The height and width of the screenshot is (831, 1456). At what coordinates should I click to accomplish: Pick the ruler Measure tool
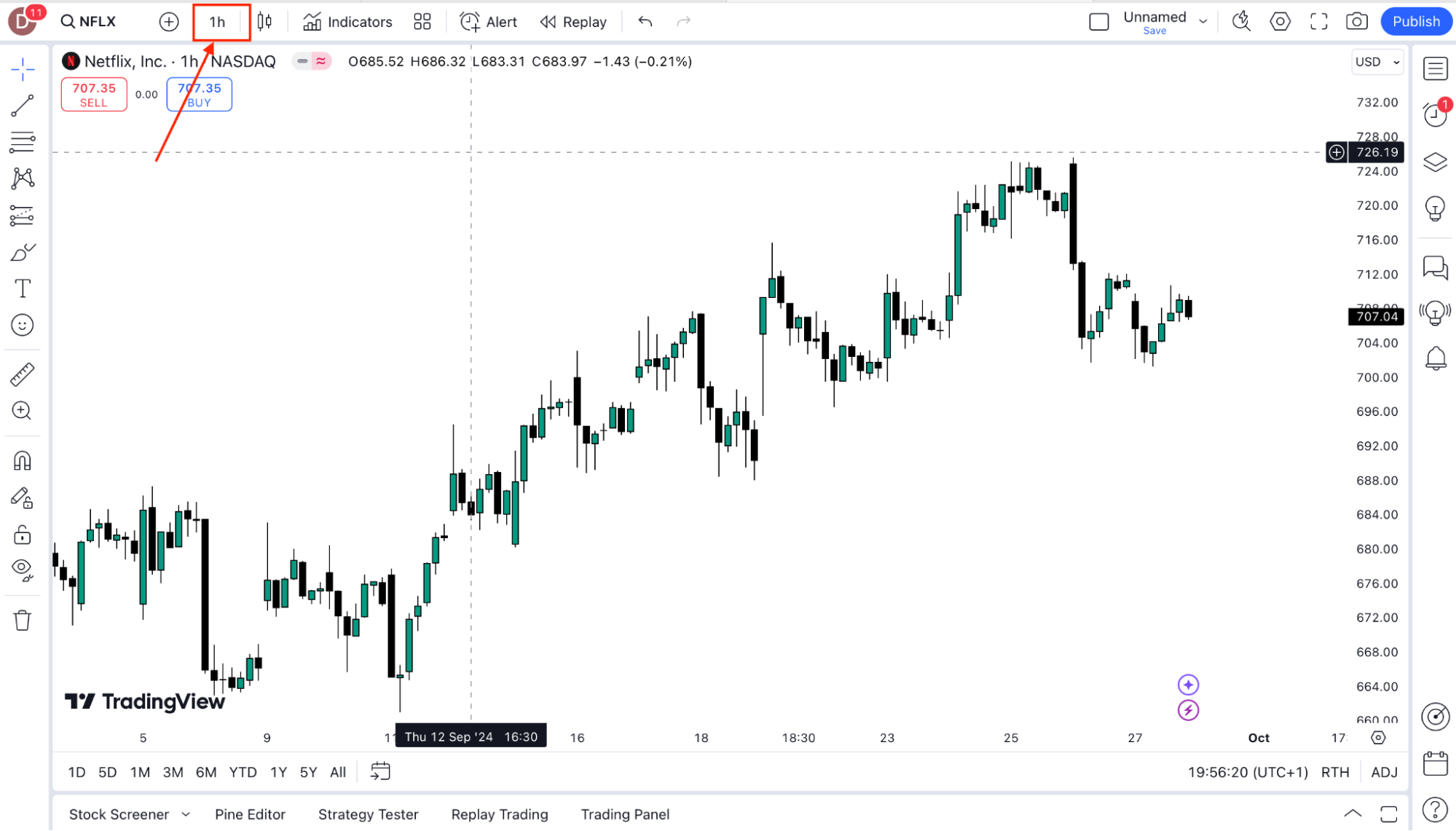click(x=23, y=374)
